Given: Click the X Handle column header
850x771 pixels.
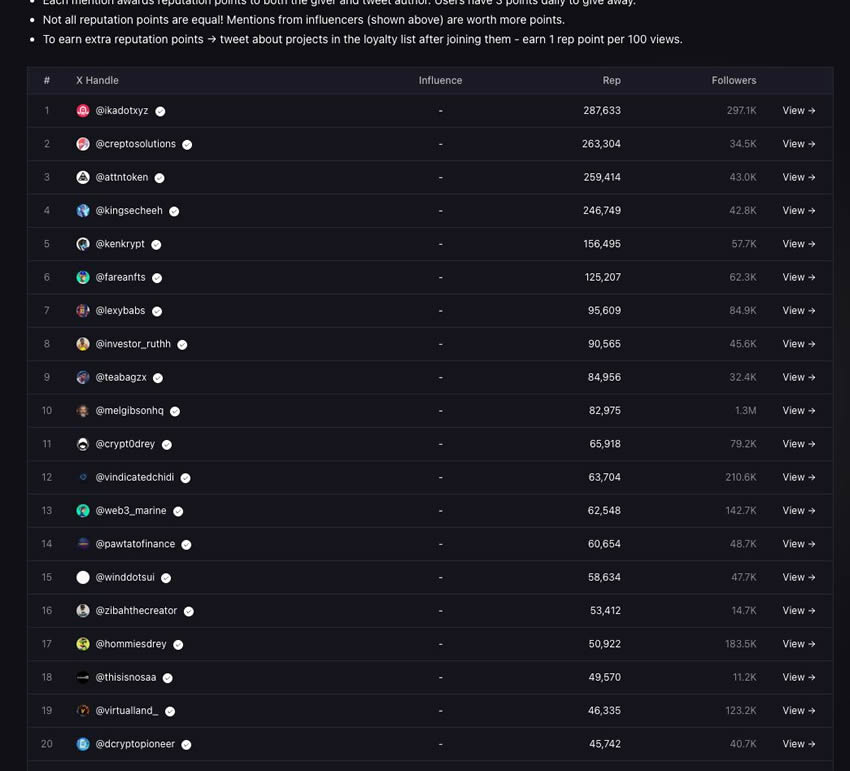Looking at the screenshot, I should pyautogui.click(x=97, y=81).
